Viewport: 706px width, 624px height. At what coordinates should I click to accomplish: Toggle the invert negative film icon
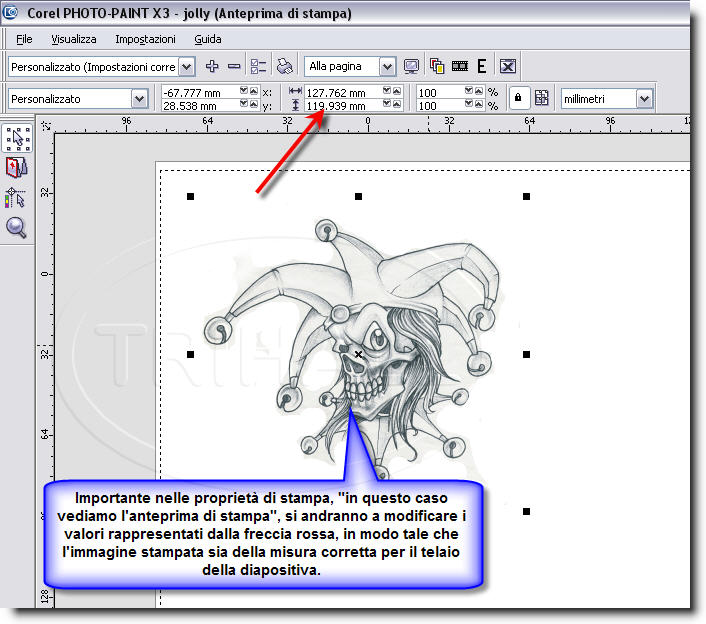click(460, 67)
